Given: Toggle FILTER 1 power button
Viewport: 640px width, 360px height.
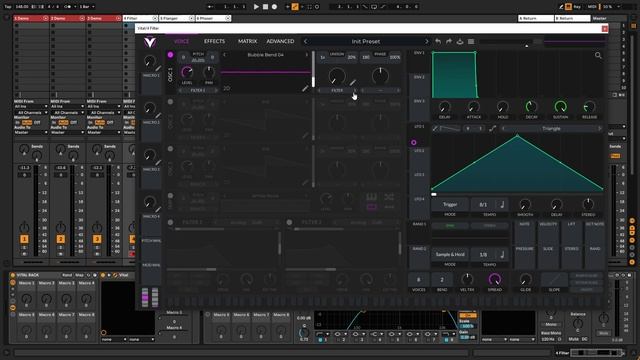Looking at the screenshot, I should tap(170, 222).
